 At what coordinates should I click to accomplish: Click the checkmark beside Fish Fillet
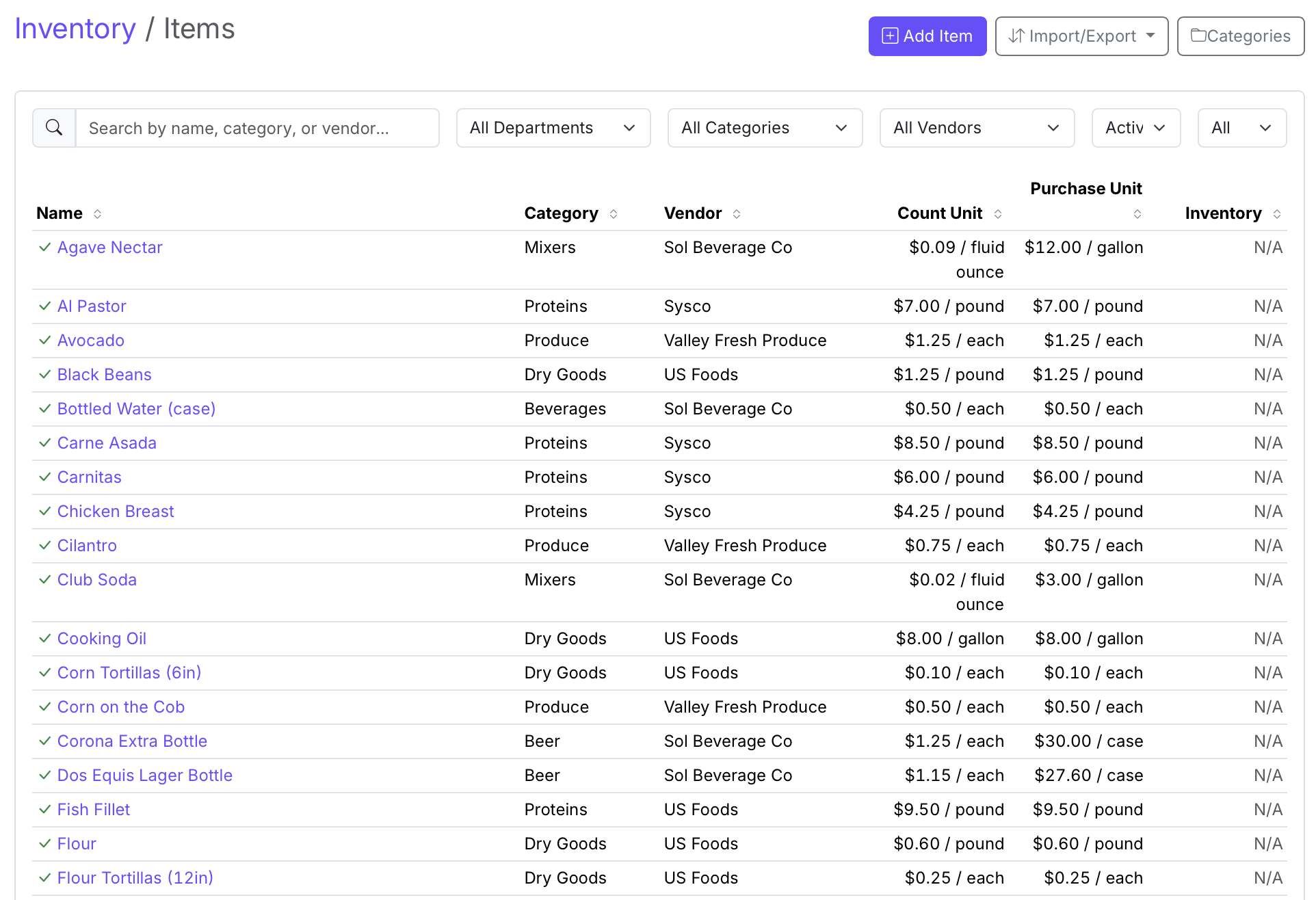[x=45, y=810]
